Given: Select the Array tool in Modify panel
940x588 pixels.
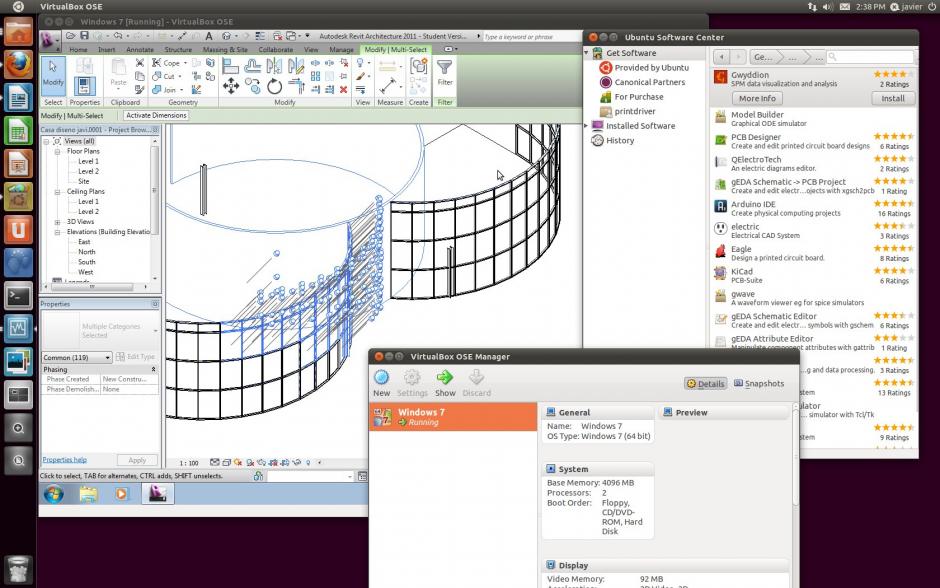Looking at the screenshot, I should [315, 76].
